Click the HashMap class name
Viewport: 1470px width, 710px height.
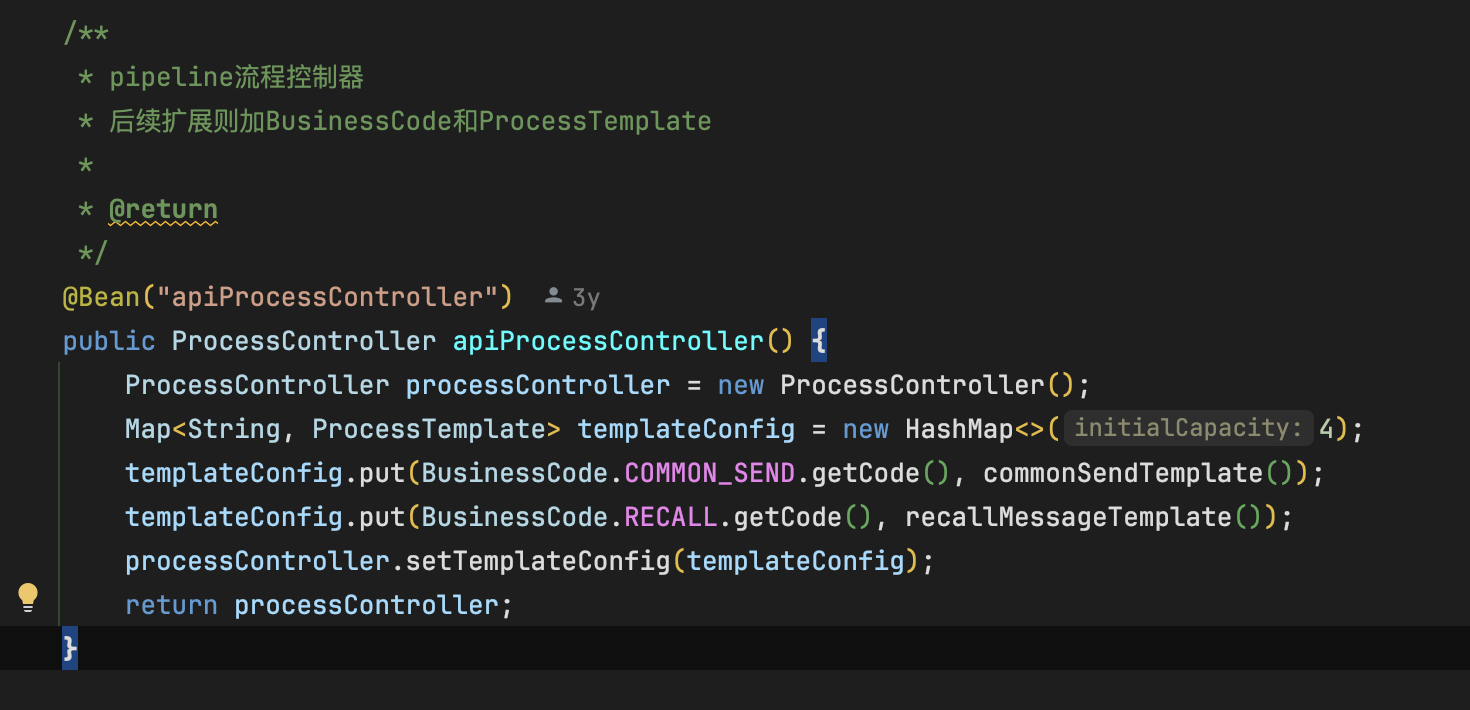coord(959,429)
